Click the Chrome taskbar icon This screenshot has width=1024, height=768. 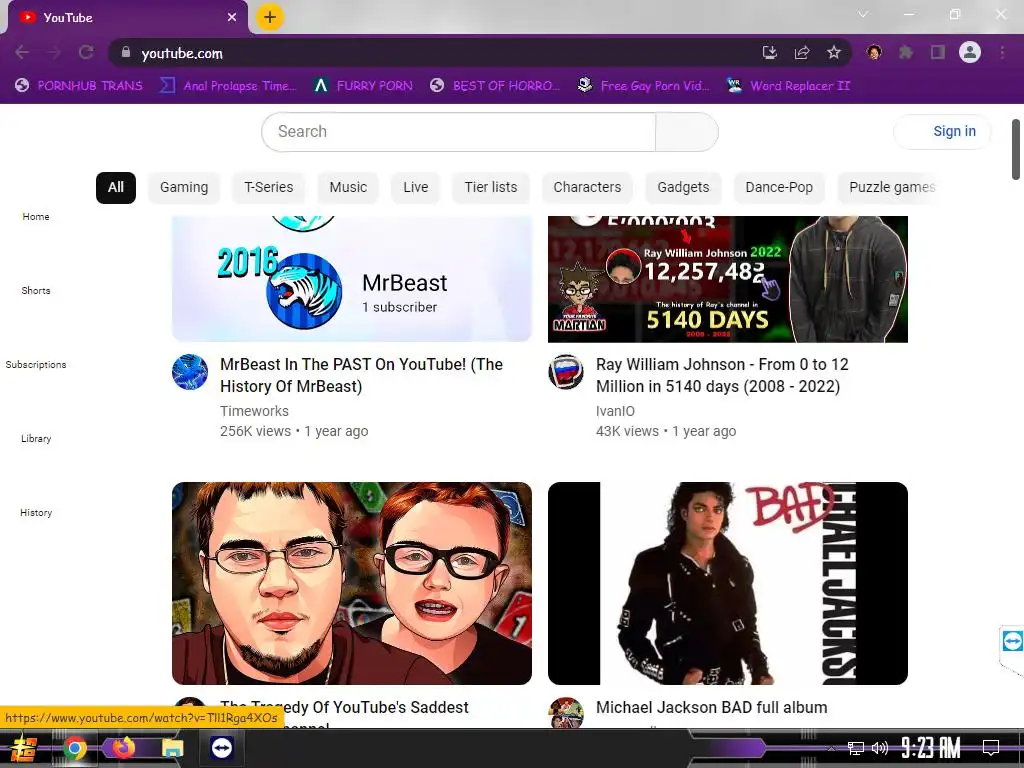pos(74,748)
